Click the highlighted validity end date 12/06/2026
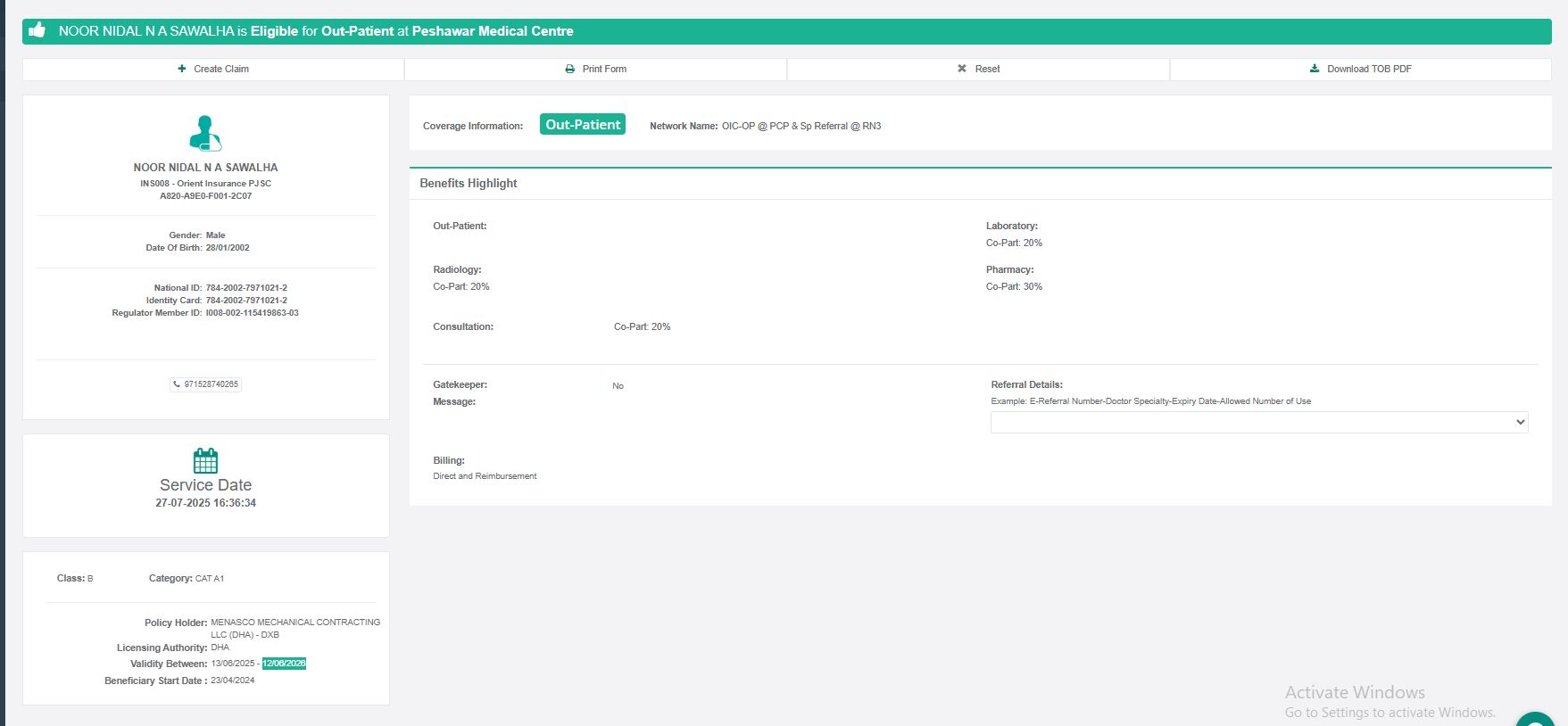The height and width of the screenshot is (726, 1568). point(284,664)
